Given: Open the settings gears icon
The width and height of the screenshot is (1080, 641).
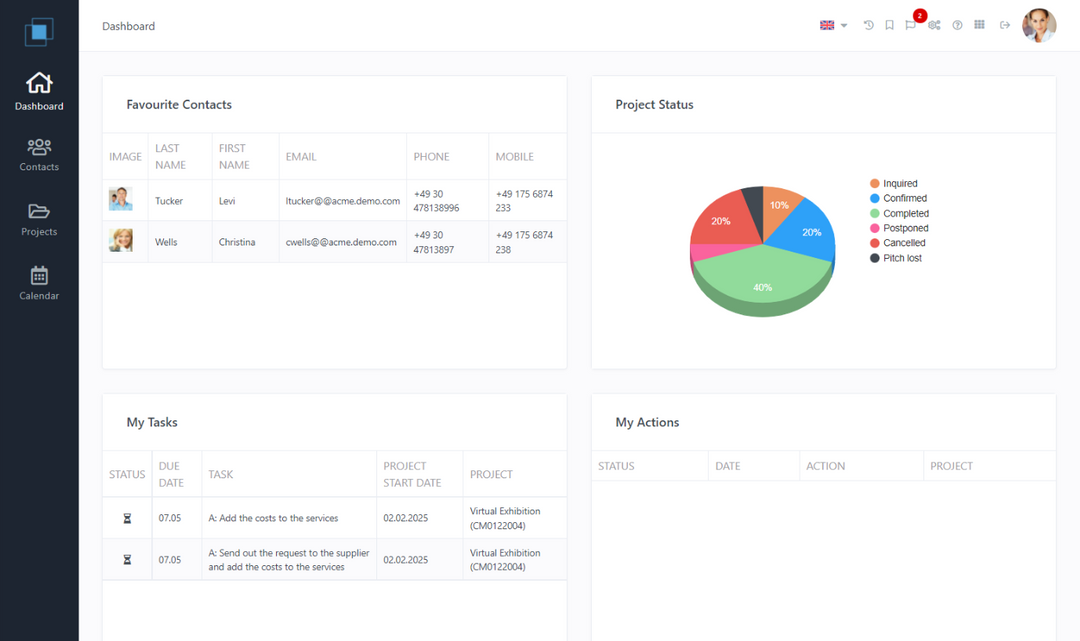Looking at the screenshot, I should pyautogui.click(x=934, y=25).
